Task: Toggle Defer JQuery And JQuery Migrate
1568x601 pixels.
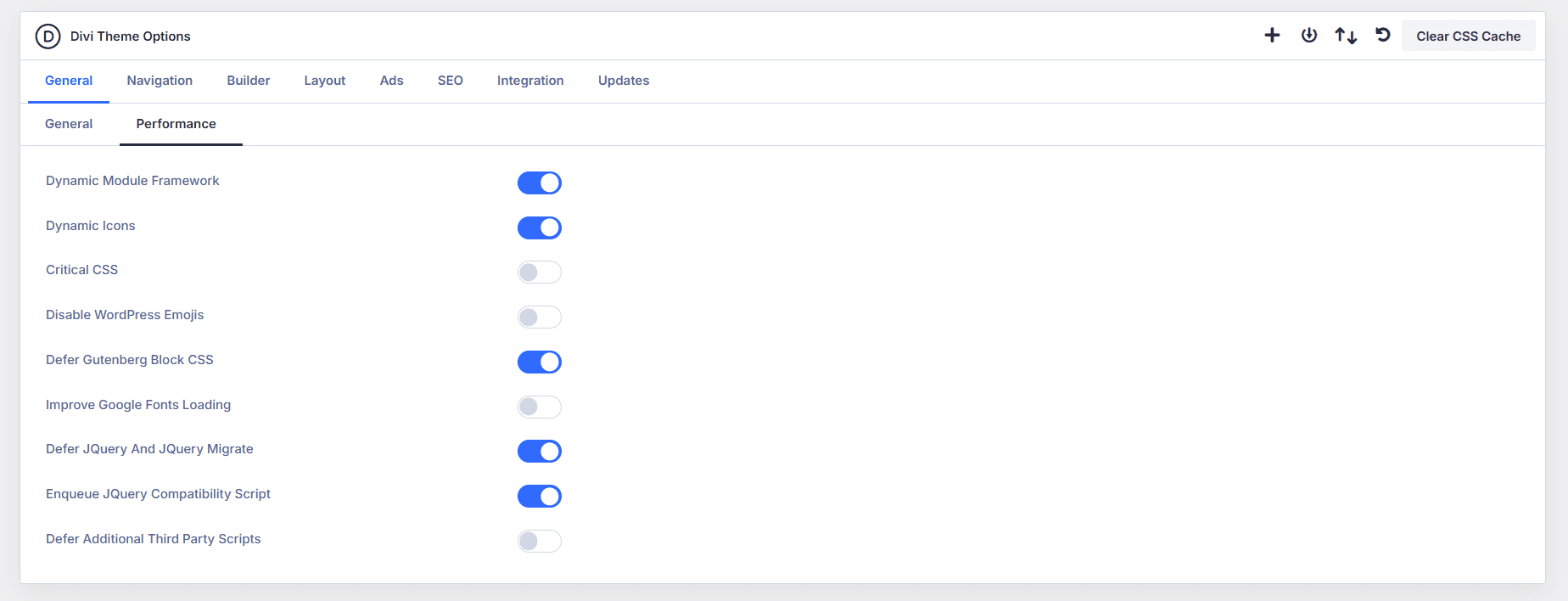Action: 540,452
